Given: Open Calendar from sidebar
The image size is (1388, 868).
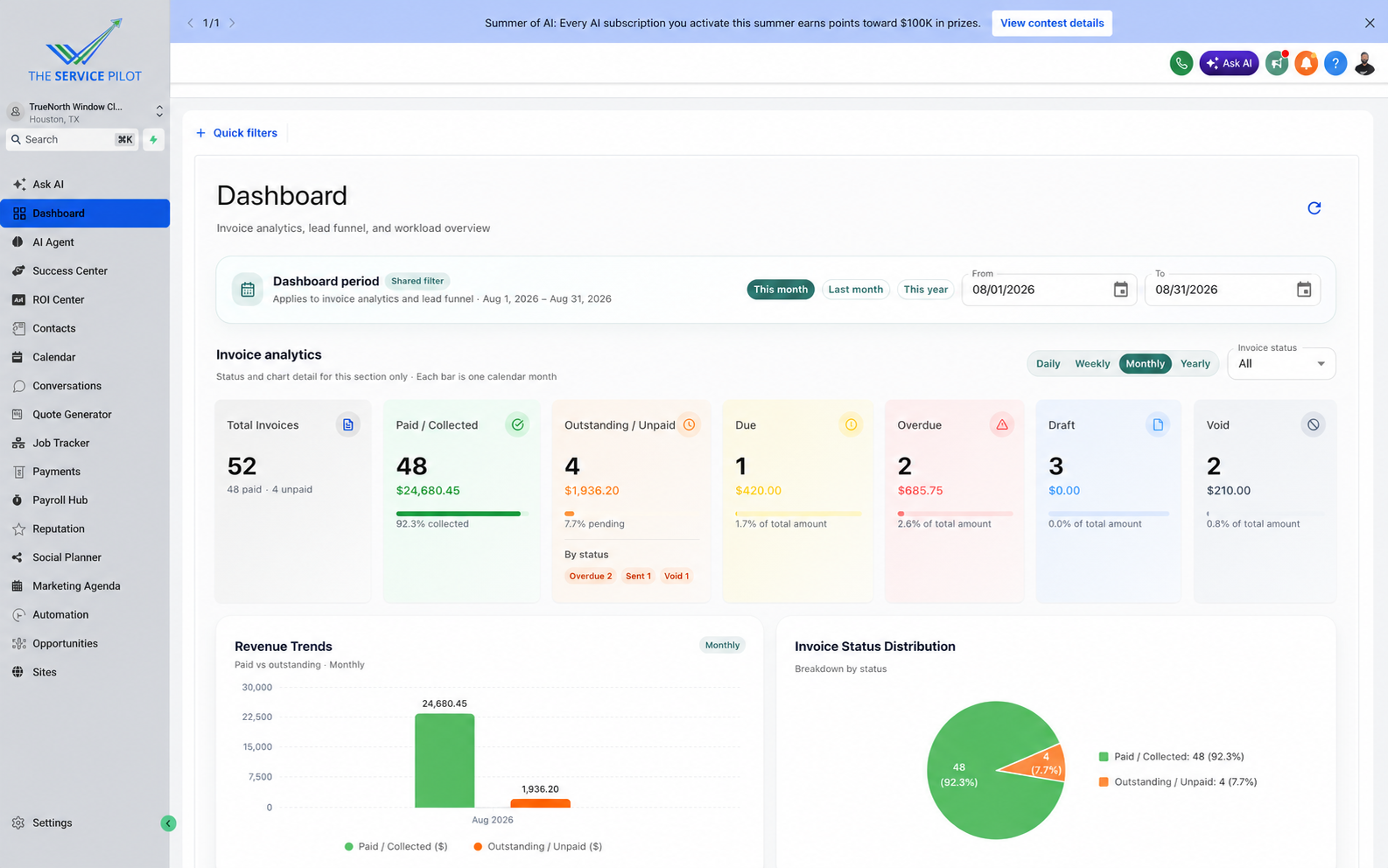Looking at the screenshot, I should point(85,357).
